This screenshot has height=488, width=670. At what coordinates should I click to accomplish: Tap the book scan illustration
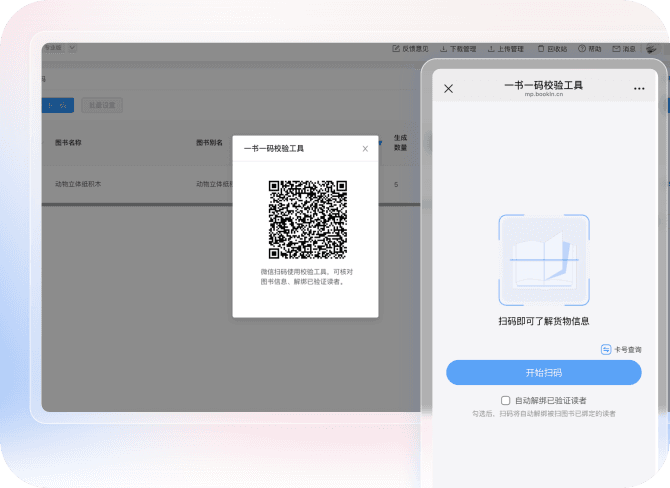[x=544, y=260]
